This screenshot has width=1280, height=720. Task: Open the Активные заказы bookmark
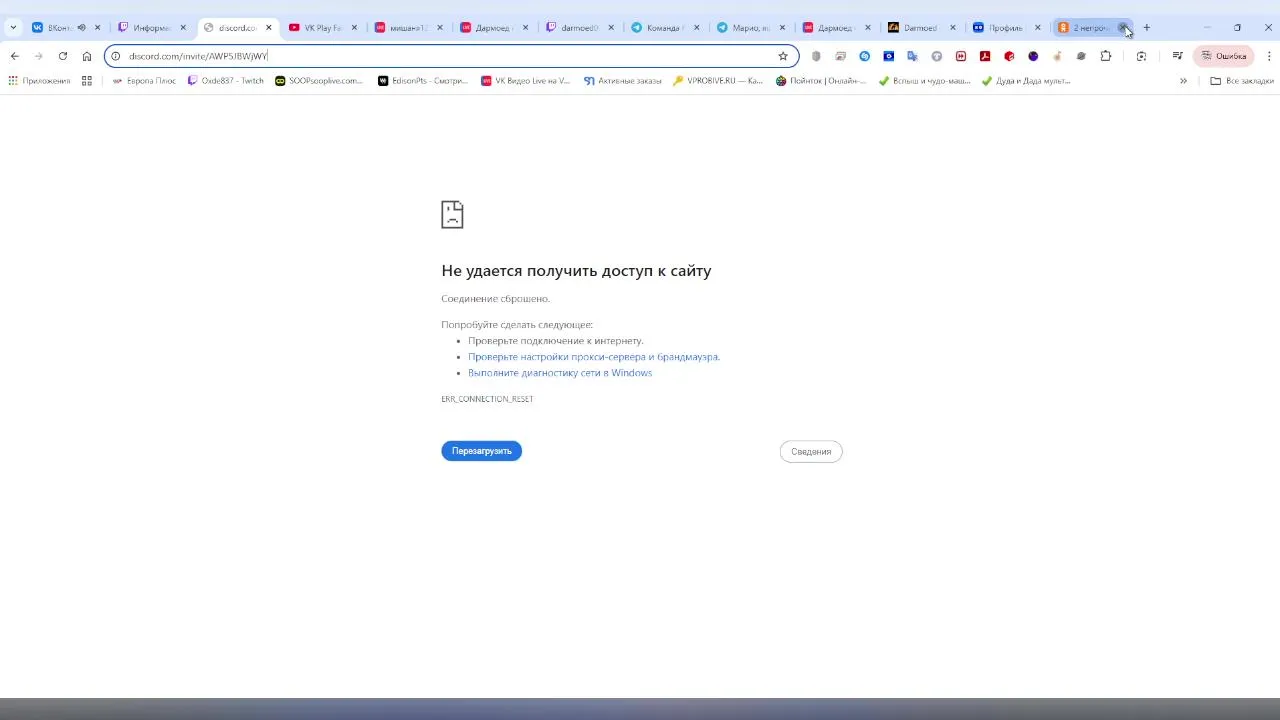point(622,81)
